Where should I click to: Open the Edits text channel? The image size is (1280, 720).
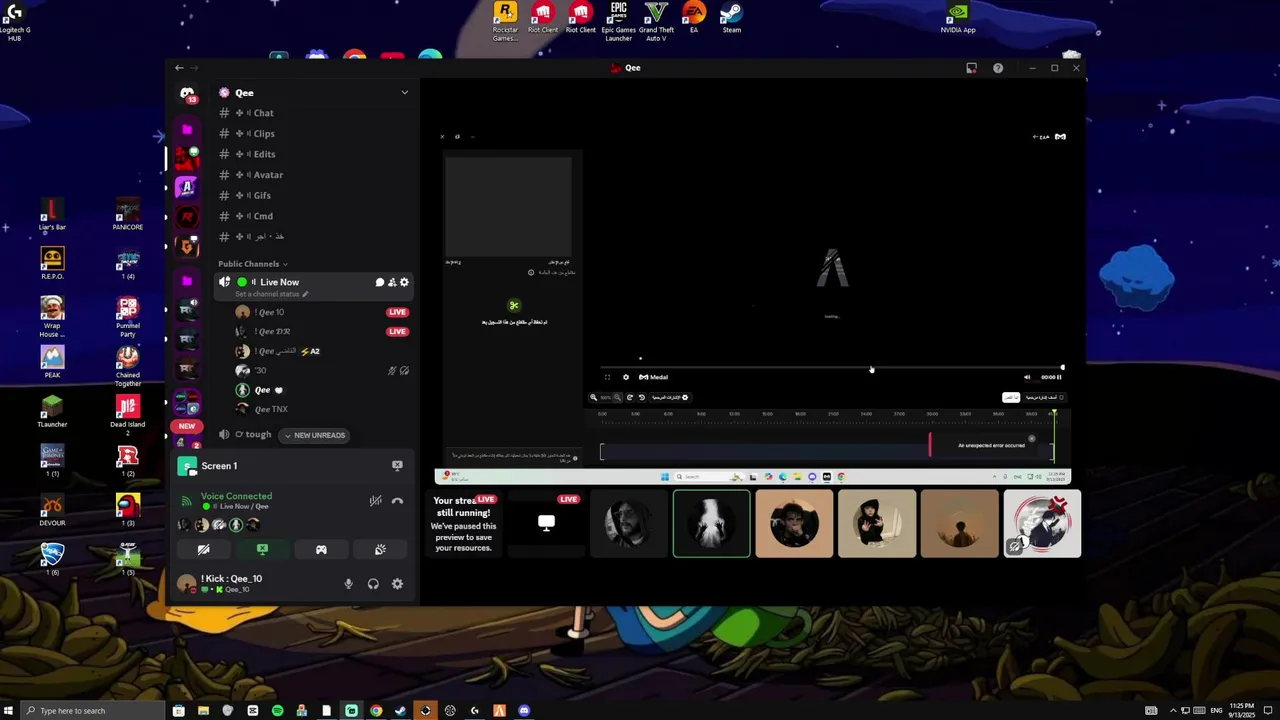tap(312, 154)
